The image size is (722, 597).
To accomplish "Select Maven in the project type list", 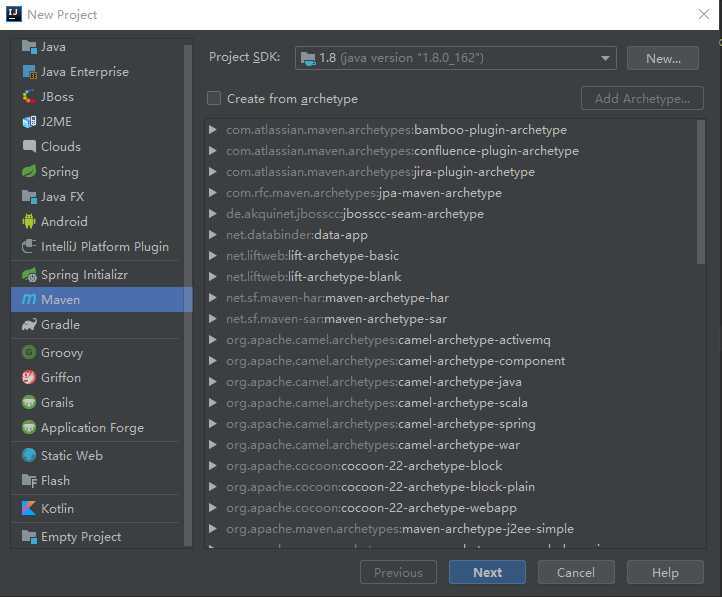I will click(101, 300).
